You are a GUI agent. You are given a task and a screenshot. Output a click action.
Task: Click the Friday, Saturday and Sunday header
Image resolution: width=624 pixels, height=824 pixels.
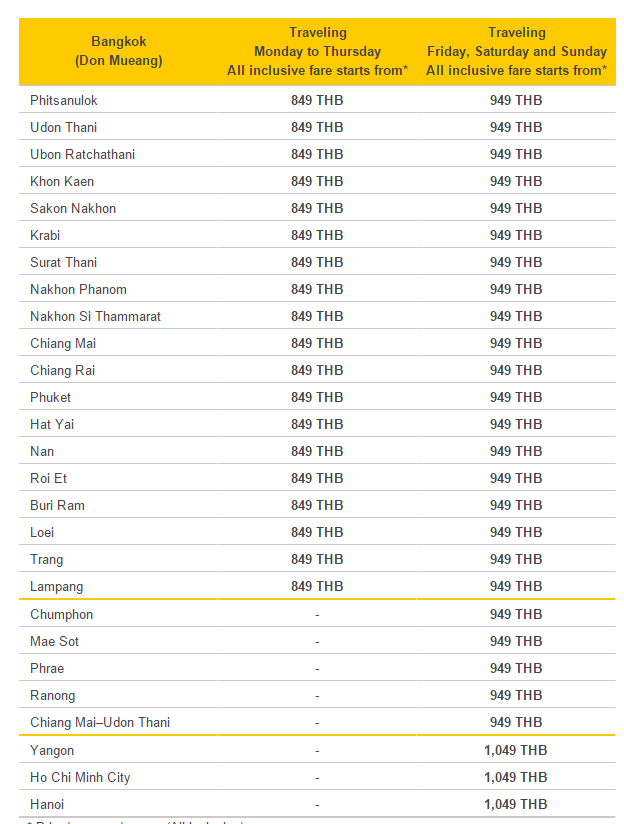point(516,52)
